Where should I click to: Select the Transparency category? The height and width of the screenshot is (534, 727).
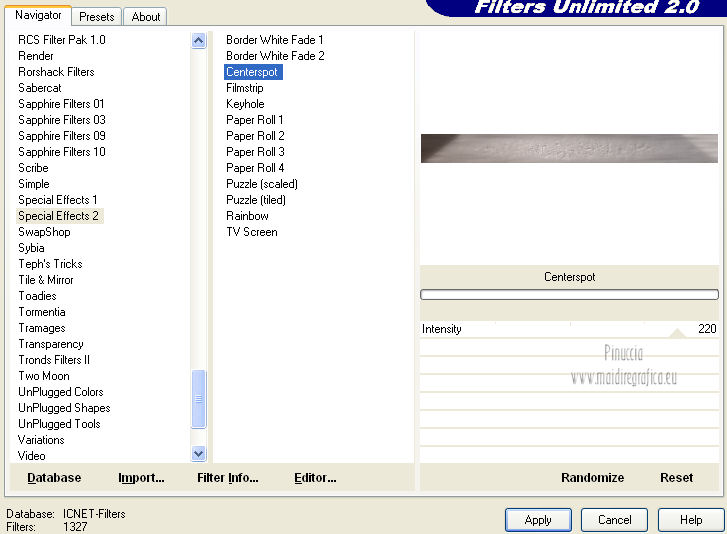coord(51,344)
